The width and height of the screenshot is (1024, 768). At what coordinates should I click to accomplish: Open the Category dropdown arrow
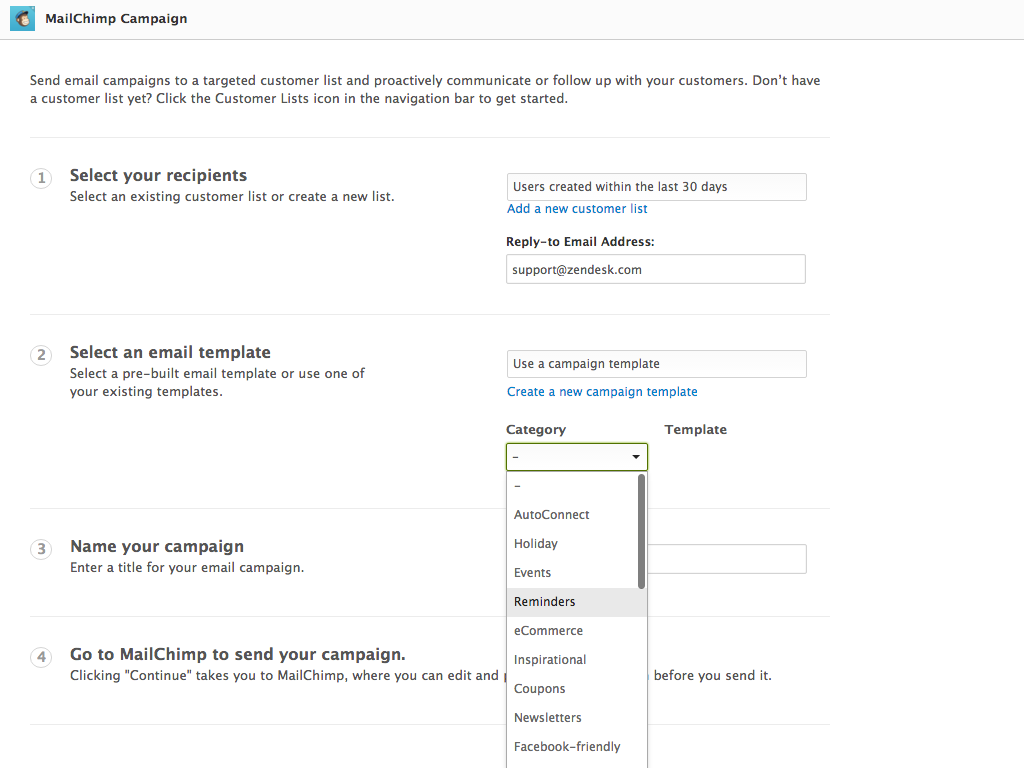tap(635, 456)
